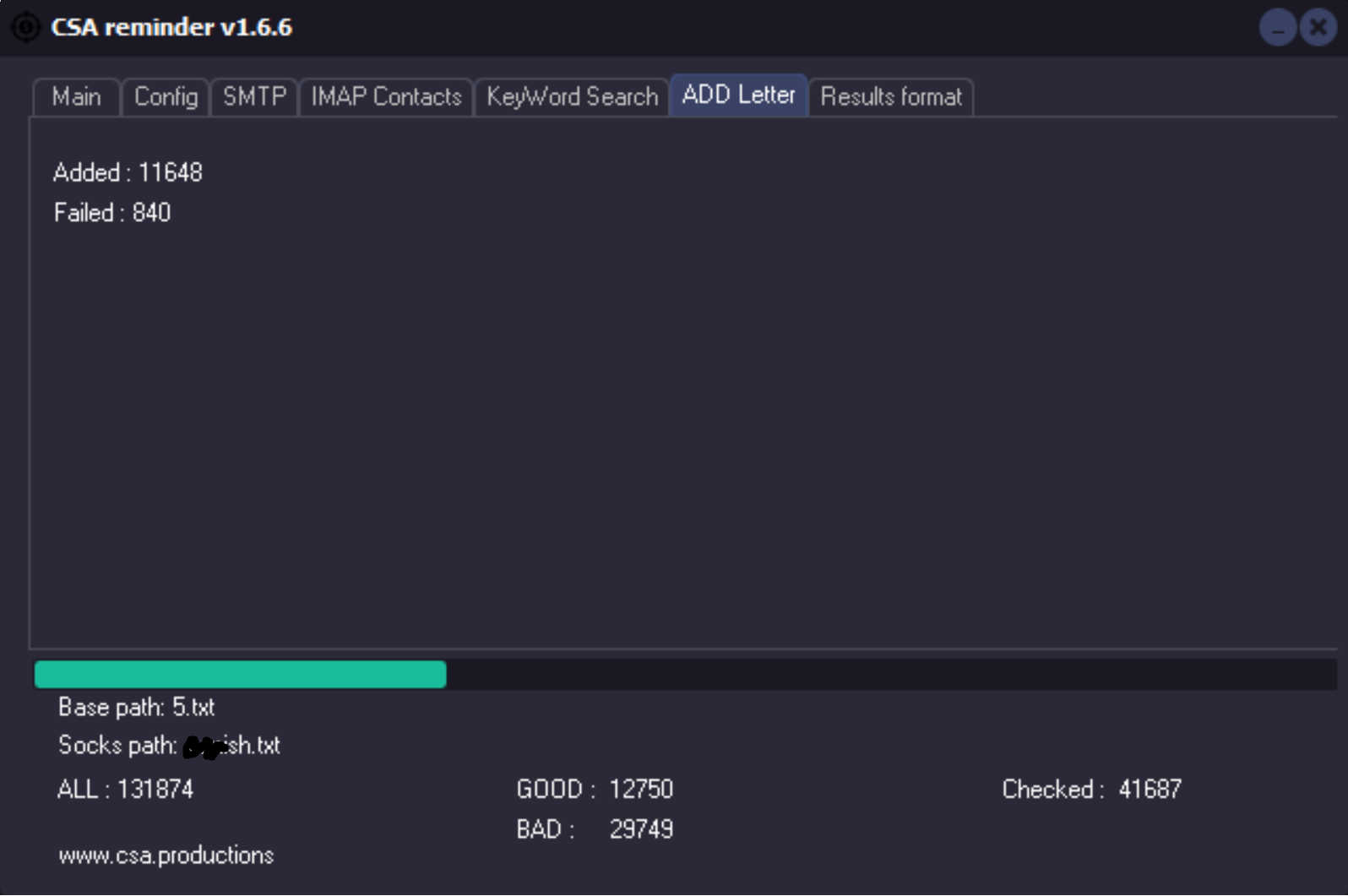The image size is (1348, 896).
Task: Click the ALL 131874 total counter
Action: pos(125,790)
